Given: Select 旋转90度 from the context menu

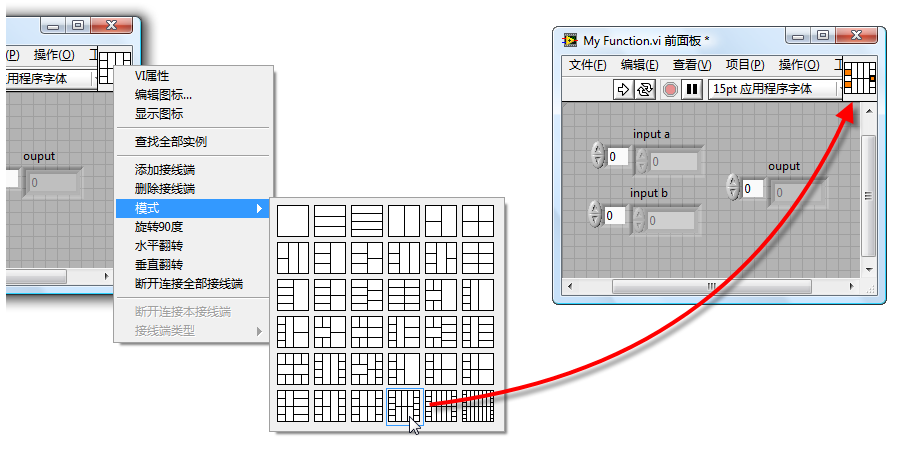Looking at the screenshot, I should [x=159, y=227].
